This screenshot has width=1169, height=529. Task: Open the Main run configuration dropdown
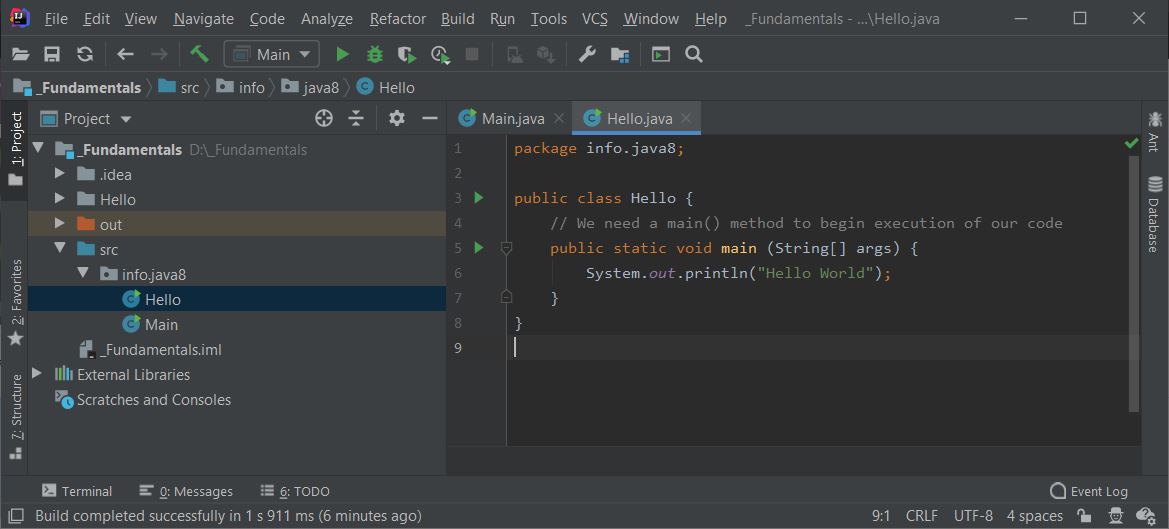click(271, 54)
